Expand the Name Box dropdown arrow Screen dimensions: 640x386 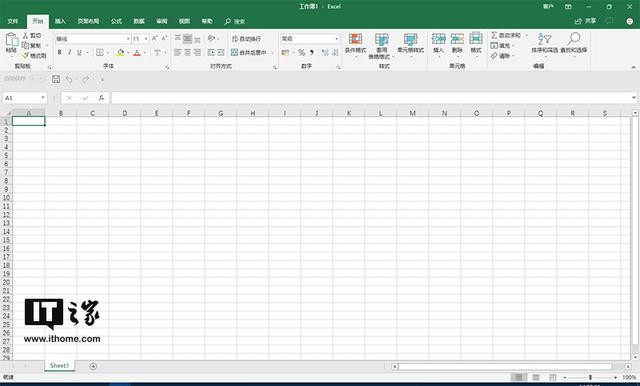pos(42,98)
